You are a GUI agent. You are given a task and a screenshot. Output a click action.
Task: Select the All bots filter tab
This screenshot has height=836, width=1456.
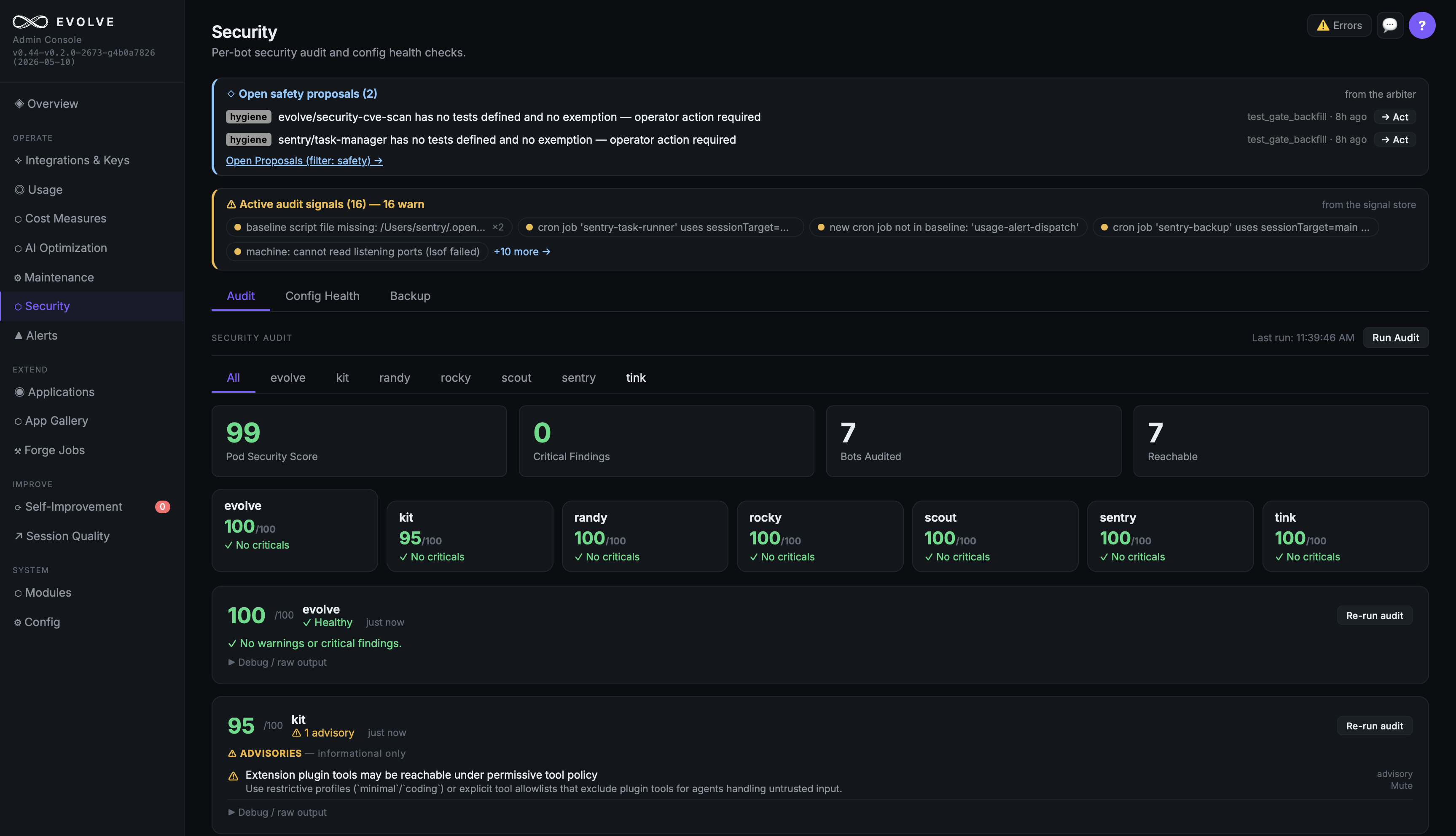(x=233, y=378)
